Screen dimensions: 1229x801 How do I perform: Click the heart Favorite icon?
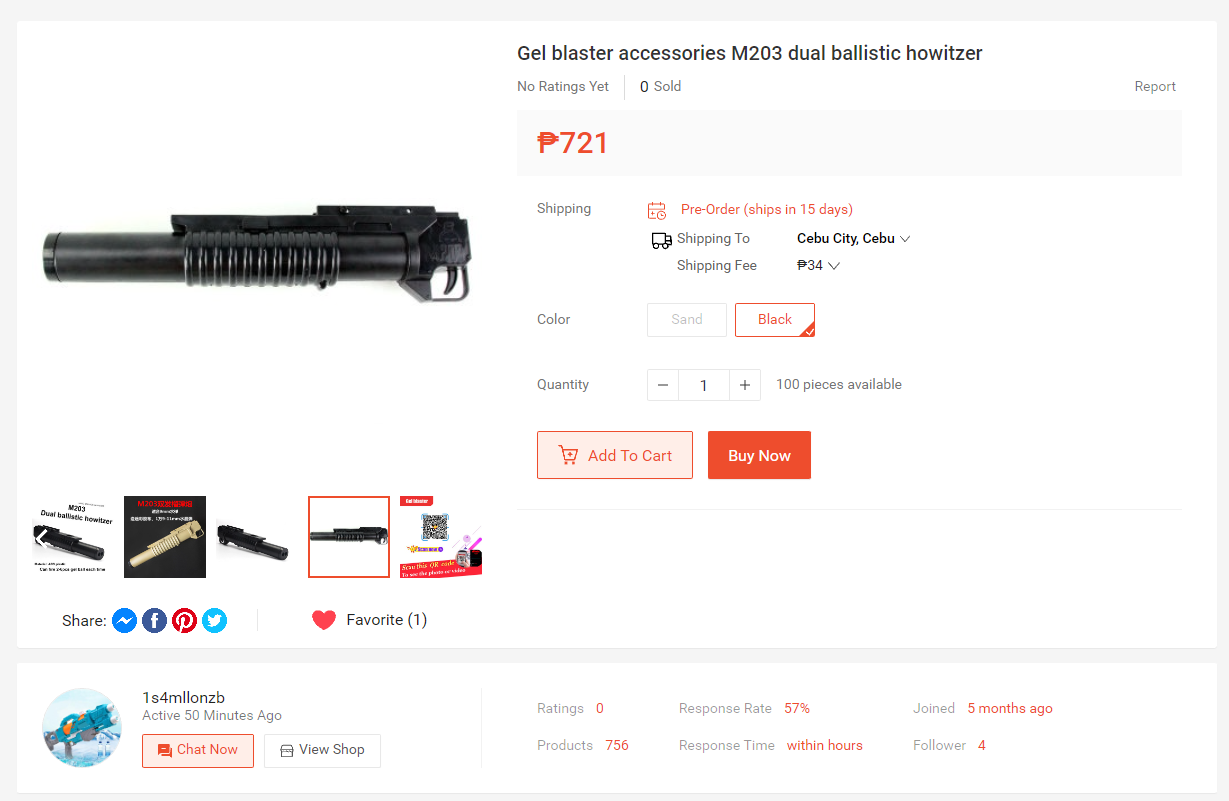324,620
